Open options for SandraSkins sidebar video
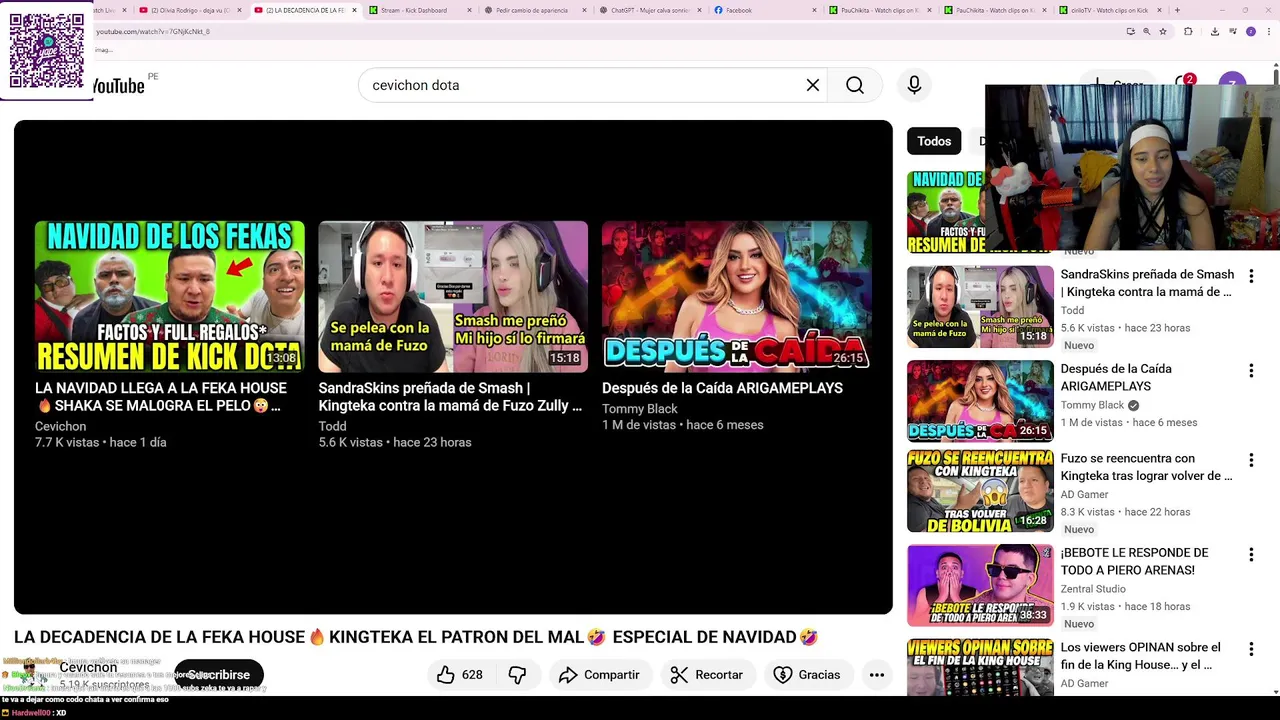1280x720 pixels. coord(1251,276)
